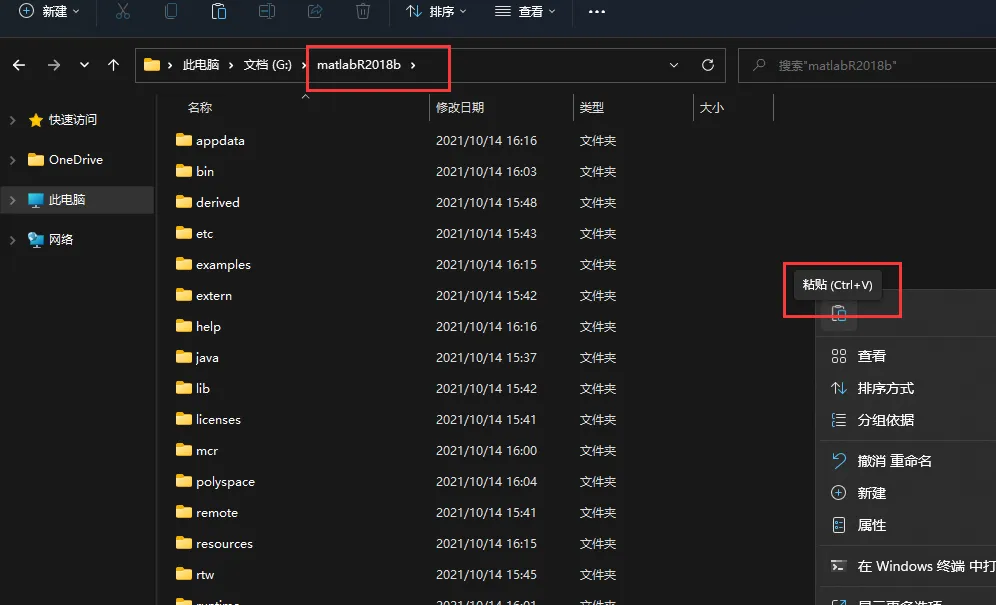Select 此电脑 in the address breadcrumb

point(201,65)
